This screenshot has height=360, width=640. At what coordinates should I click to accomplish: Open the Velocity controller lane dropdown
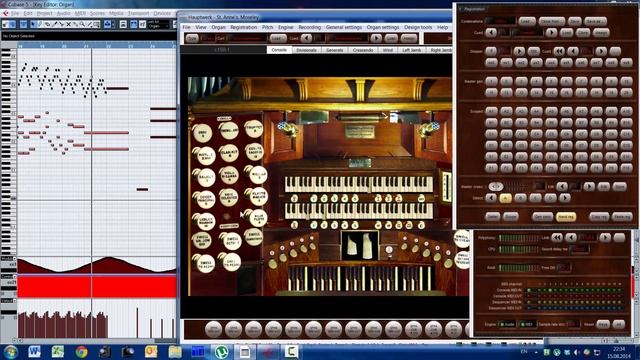15,301
